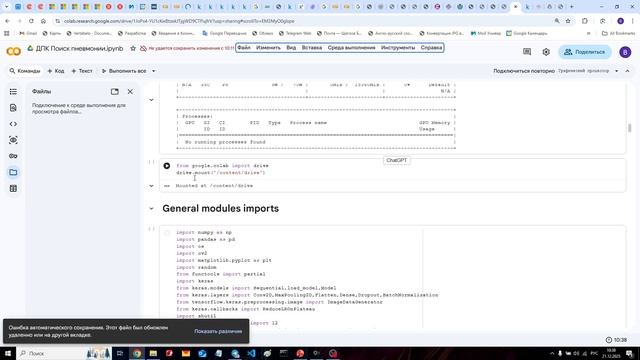Open the secrets key sidebar icon
This screenshot has width=640, height=360.
[13, 156]
